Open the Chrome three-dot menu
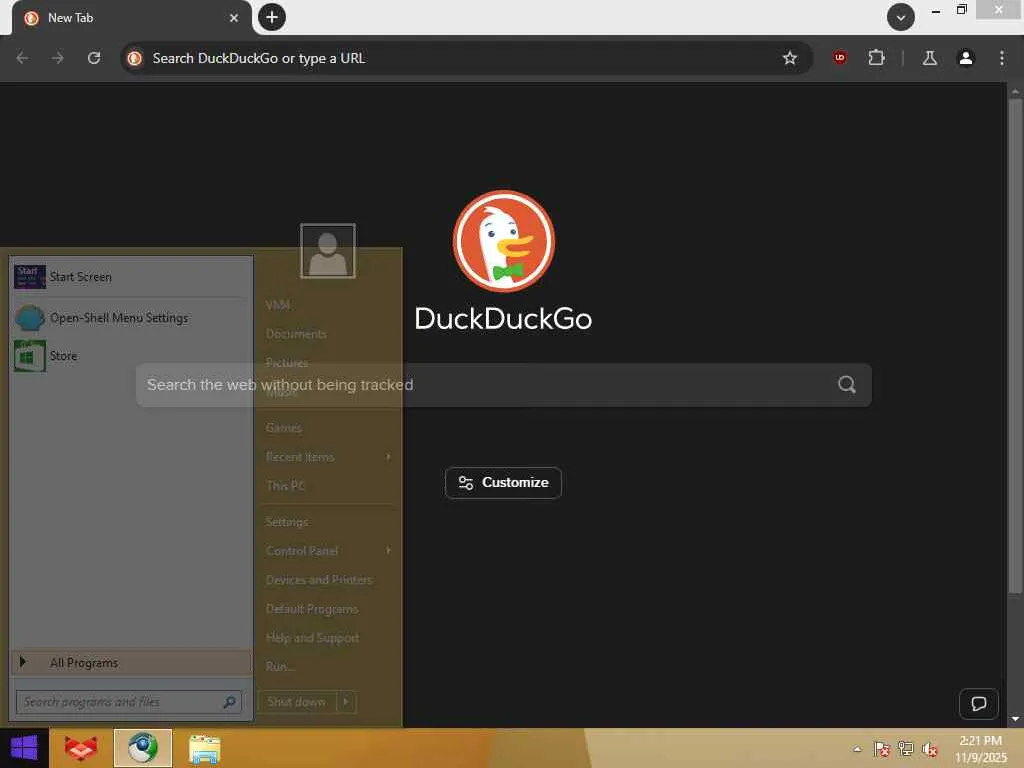Viewport: 1024px width, 768px height. (1002, 58)
